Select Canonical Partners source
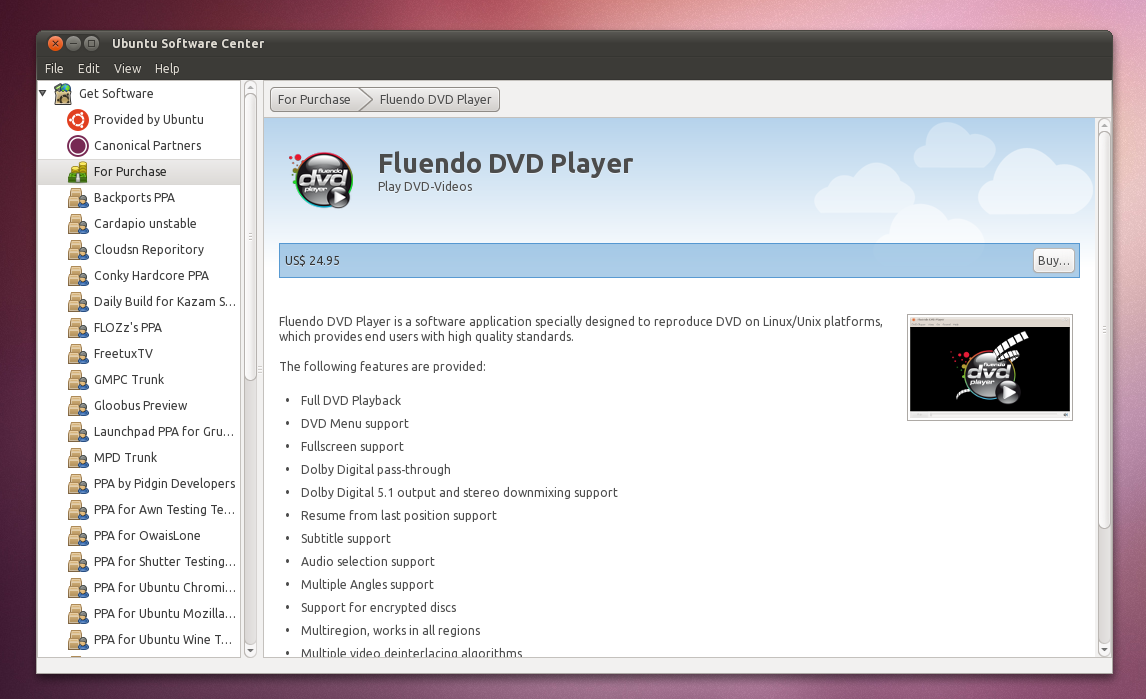The image size is (1146, 699). (148, 146)
